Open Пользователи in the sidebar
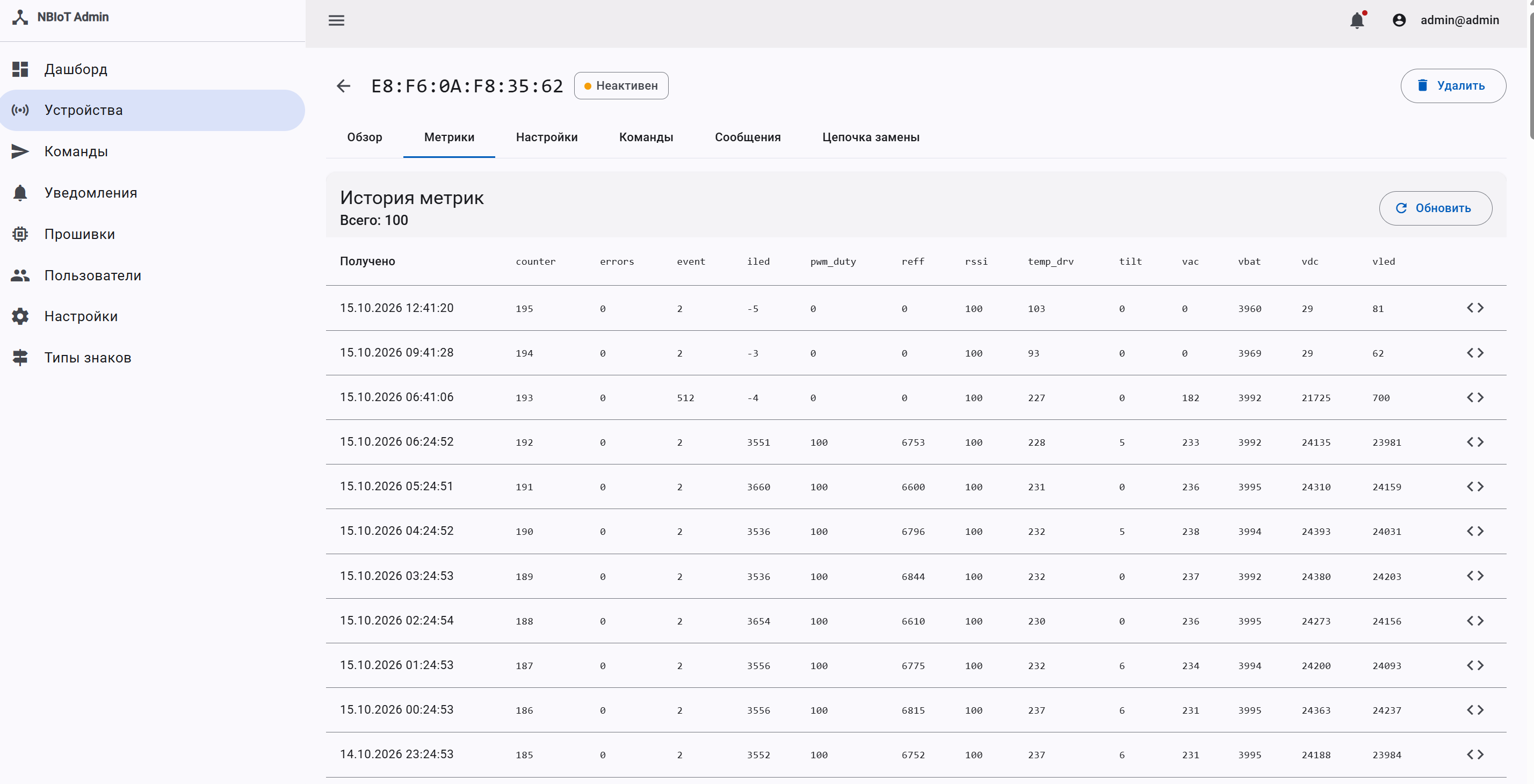The height and width of the screenshot is (784, 1534). pos(153,275)
